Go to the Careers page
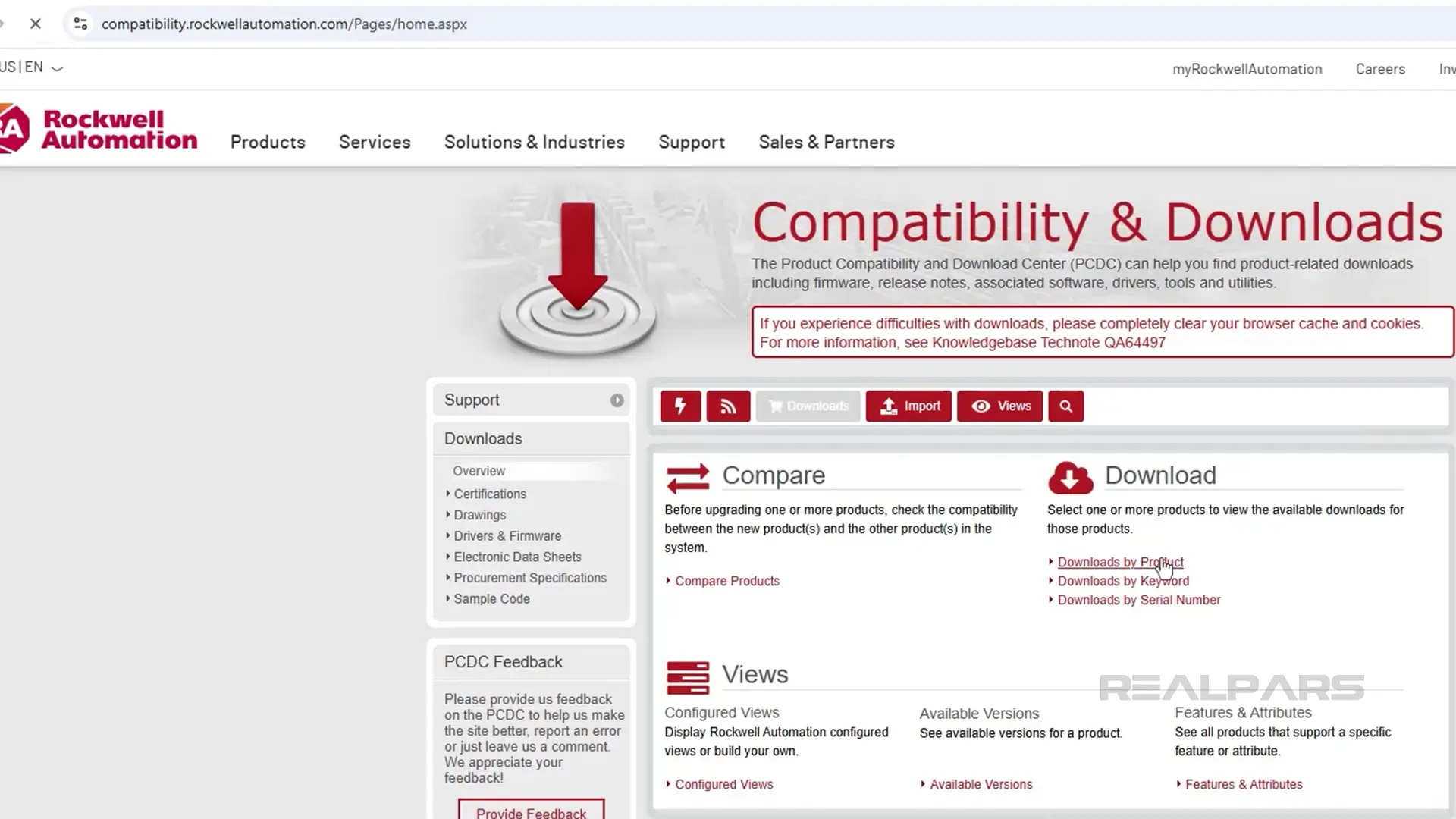1456x819 pixels. pos(1380,69)
